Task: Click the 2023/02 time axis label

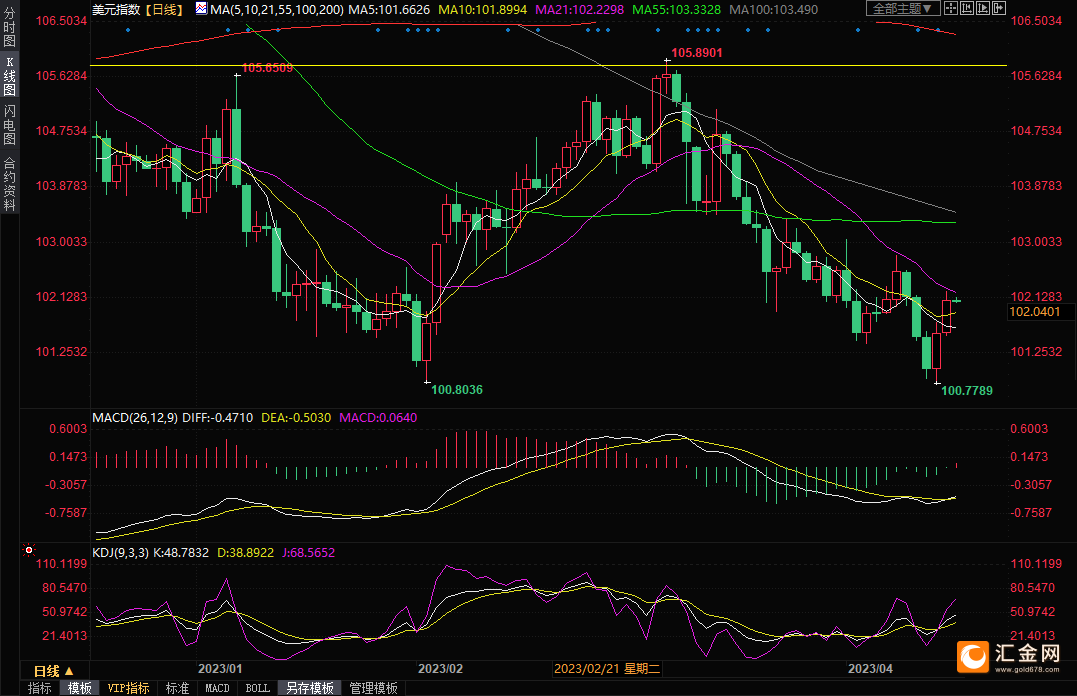Action: point(440,669)
